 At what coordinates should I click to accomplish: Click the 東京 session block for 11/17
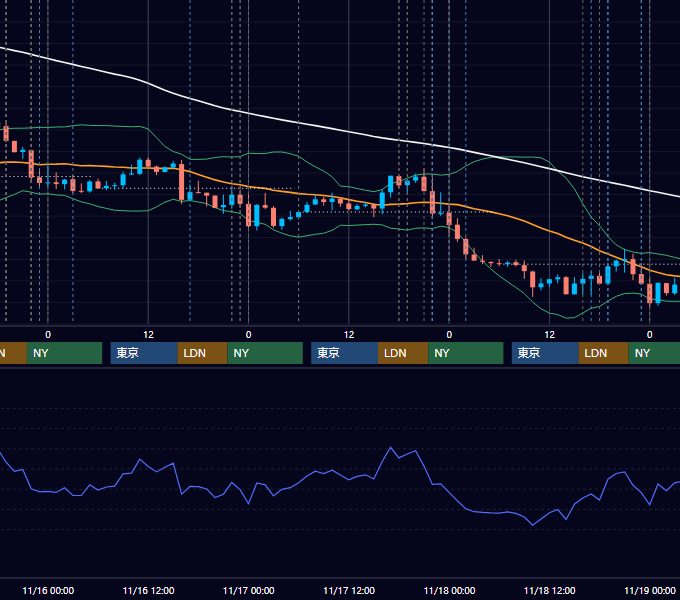click(344, 353)
